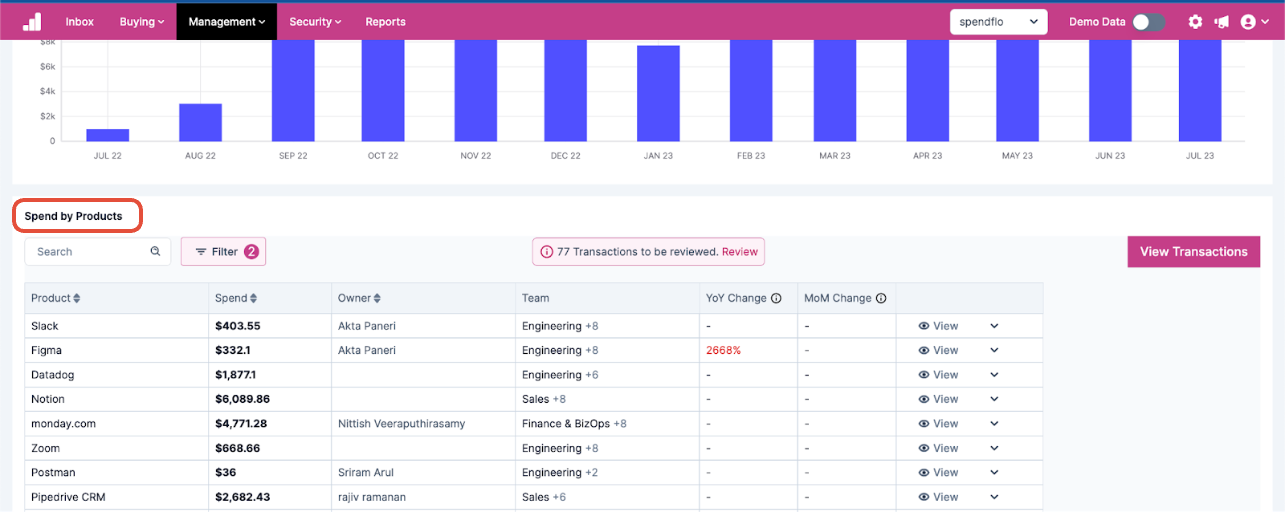View the Figma product details
The width and height of the screenshot is (1285, 512).
pyautogui.click(x=938, y=350)
